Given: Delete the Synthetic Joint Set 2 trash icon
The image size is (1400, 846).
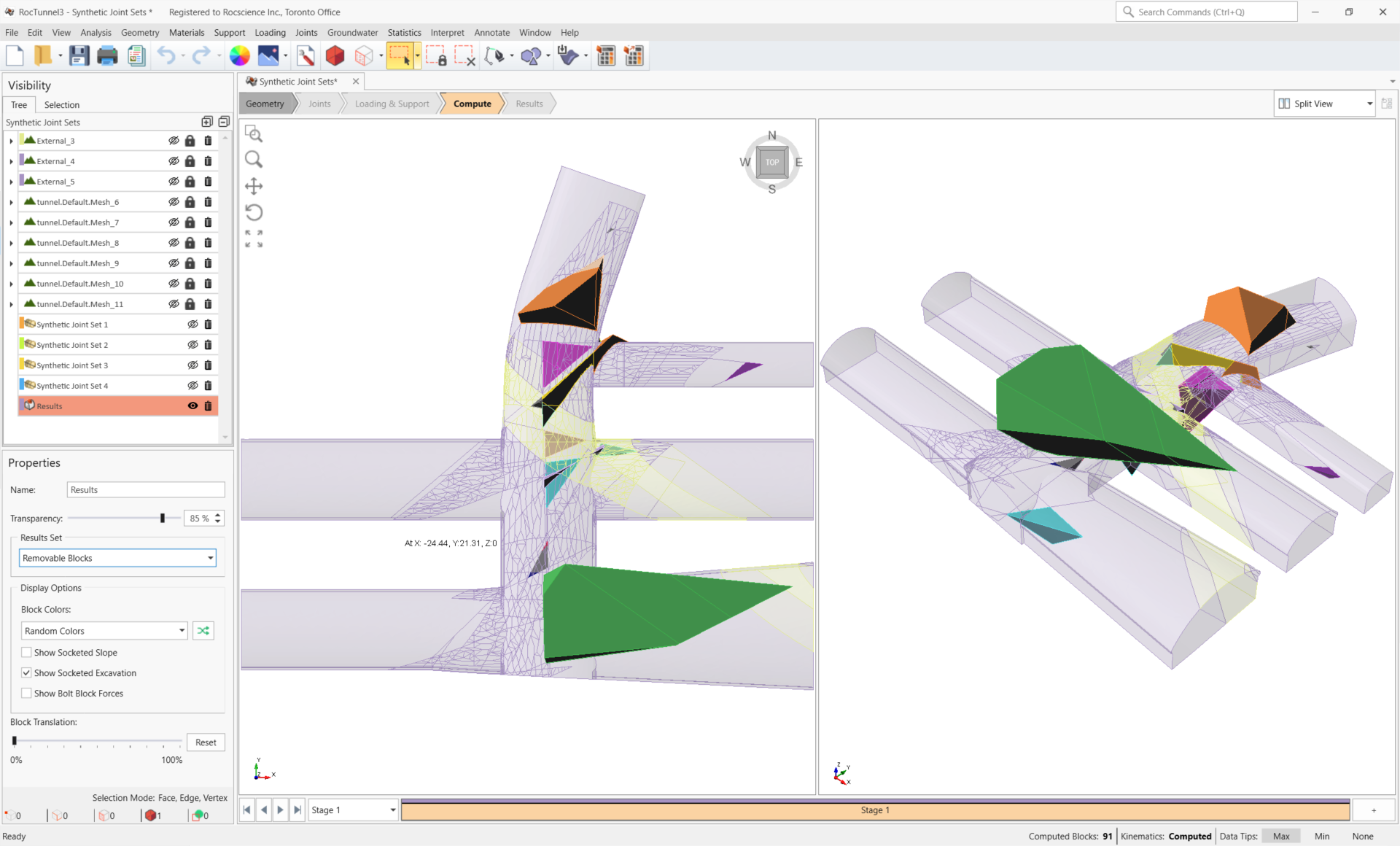Looking at the screenshot, I should click(208, 345).
